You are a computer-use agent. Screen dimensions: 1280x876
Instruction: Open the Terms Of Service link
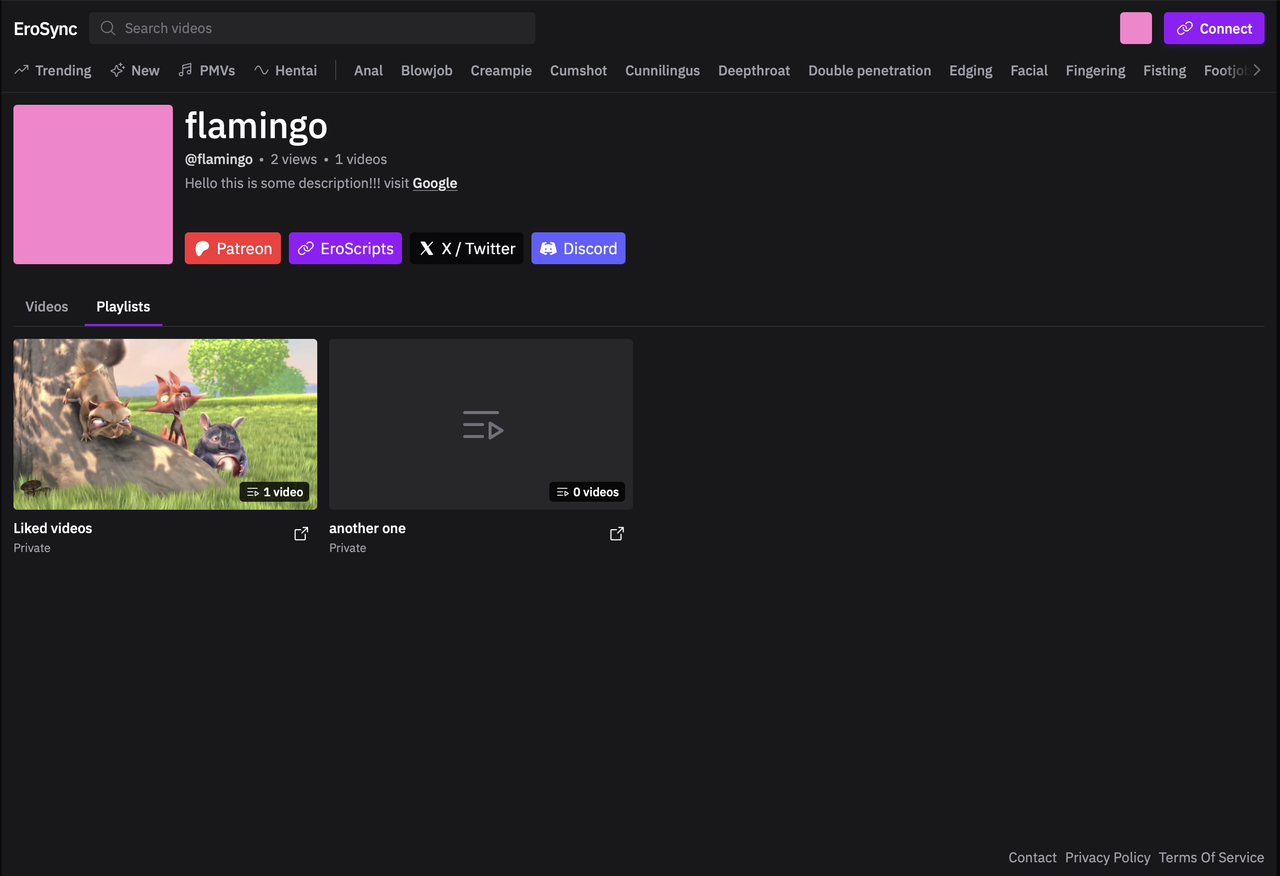pos(1211,857)
